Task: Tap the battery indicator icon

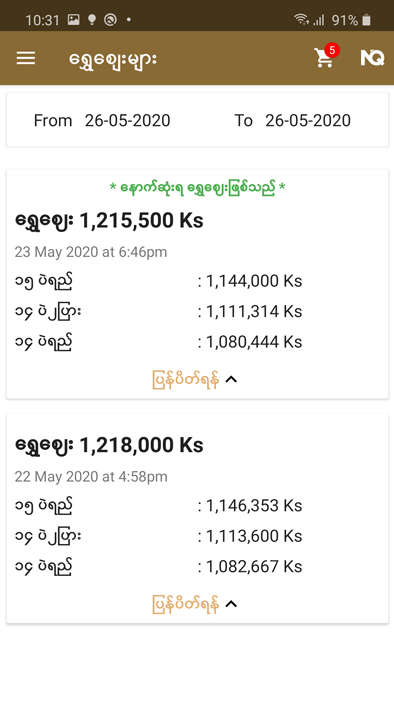Action: point(366,20)
